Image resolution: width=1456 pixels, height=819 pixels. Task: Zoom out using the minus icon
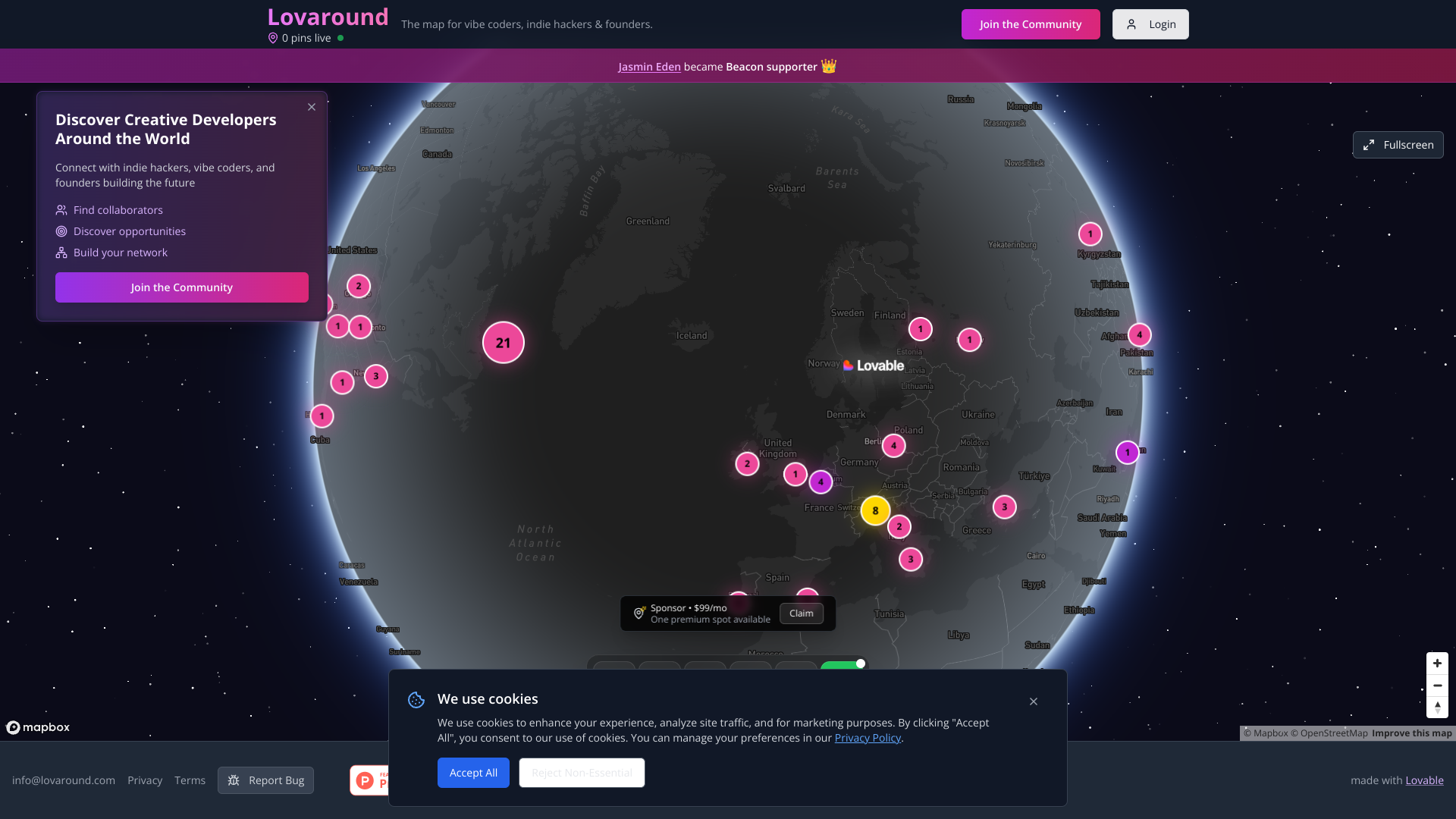pos(1438,686)
